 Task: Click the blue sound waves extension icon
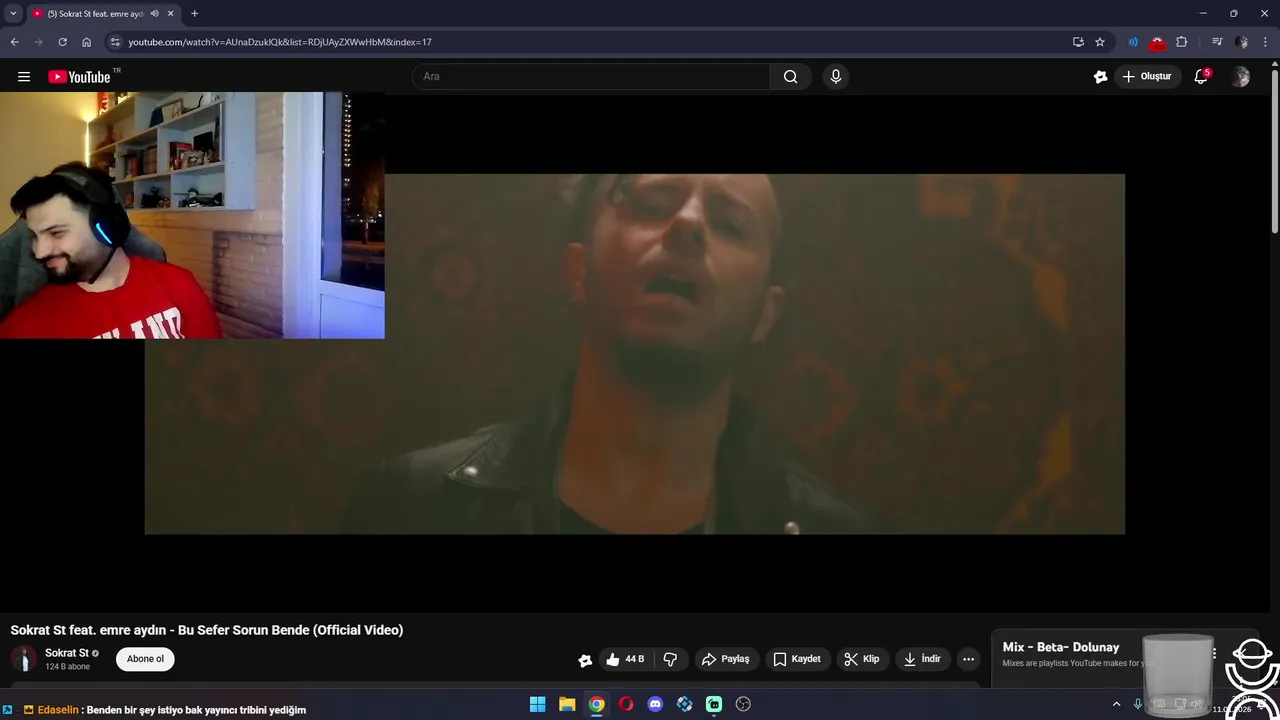(1133, 42)
